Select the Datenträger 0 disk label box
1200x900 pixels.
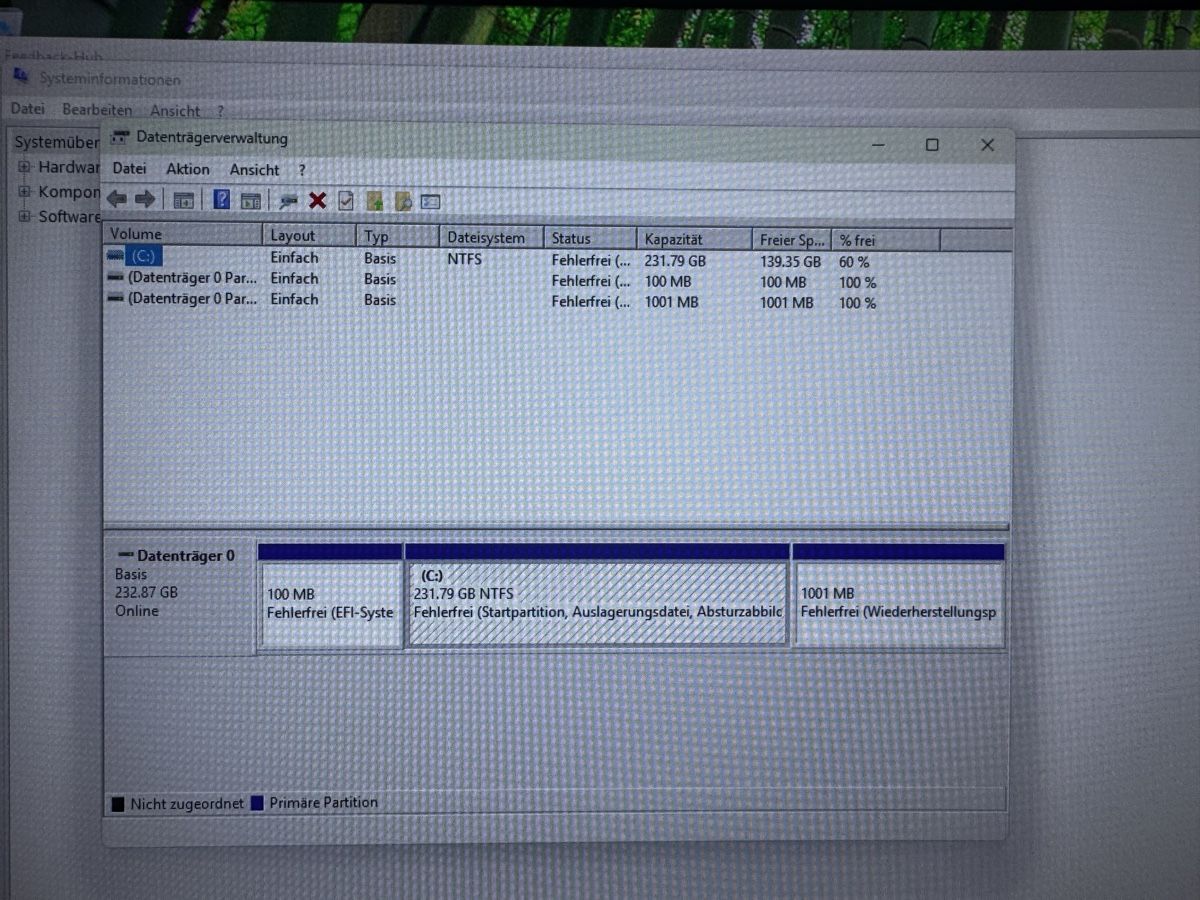tap(179, 598)
